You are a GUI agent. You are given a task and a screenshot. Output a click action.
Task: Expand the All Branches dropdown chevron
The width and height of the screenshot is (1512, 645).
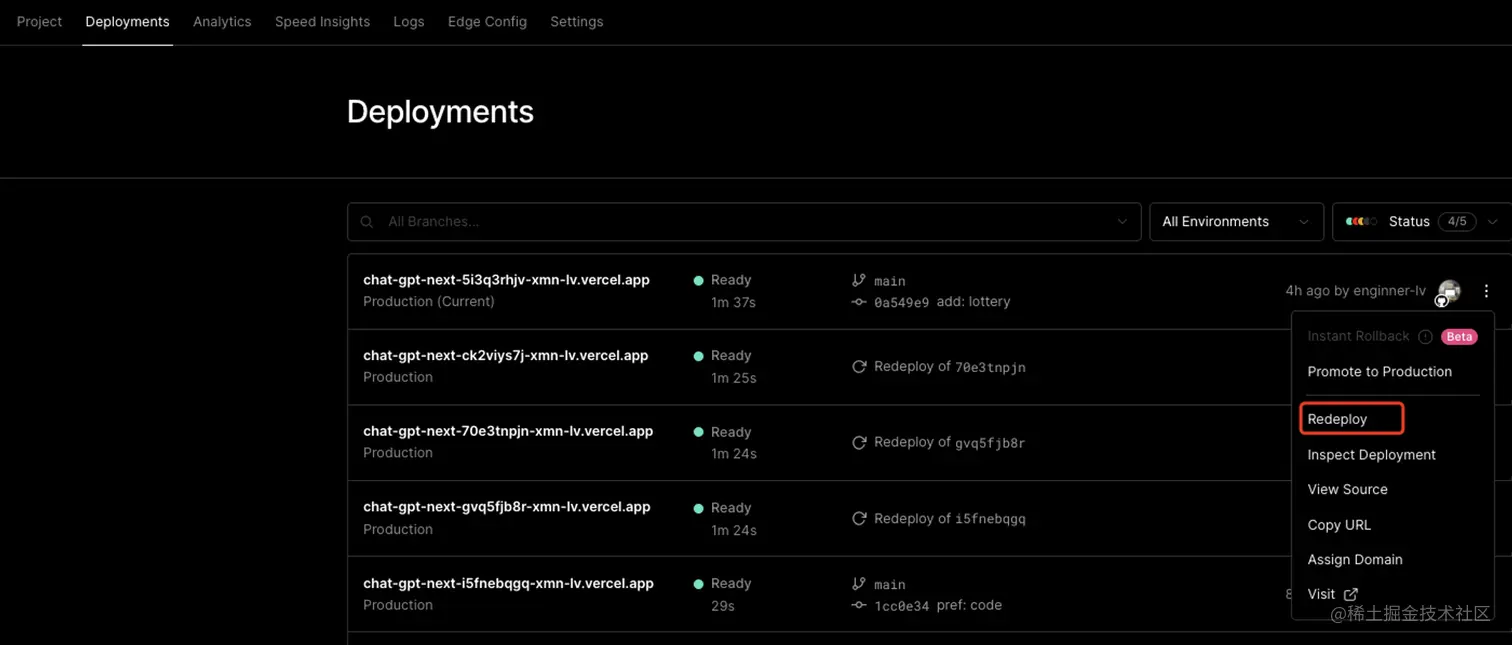click(1122, 222)
